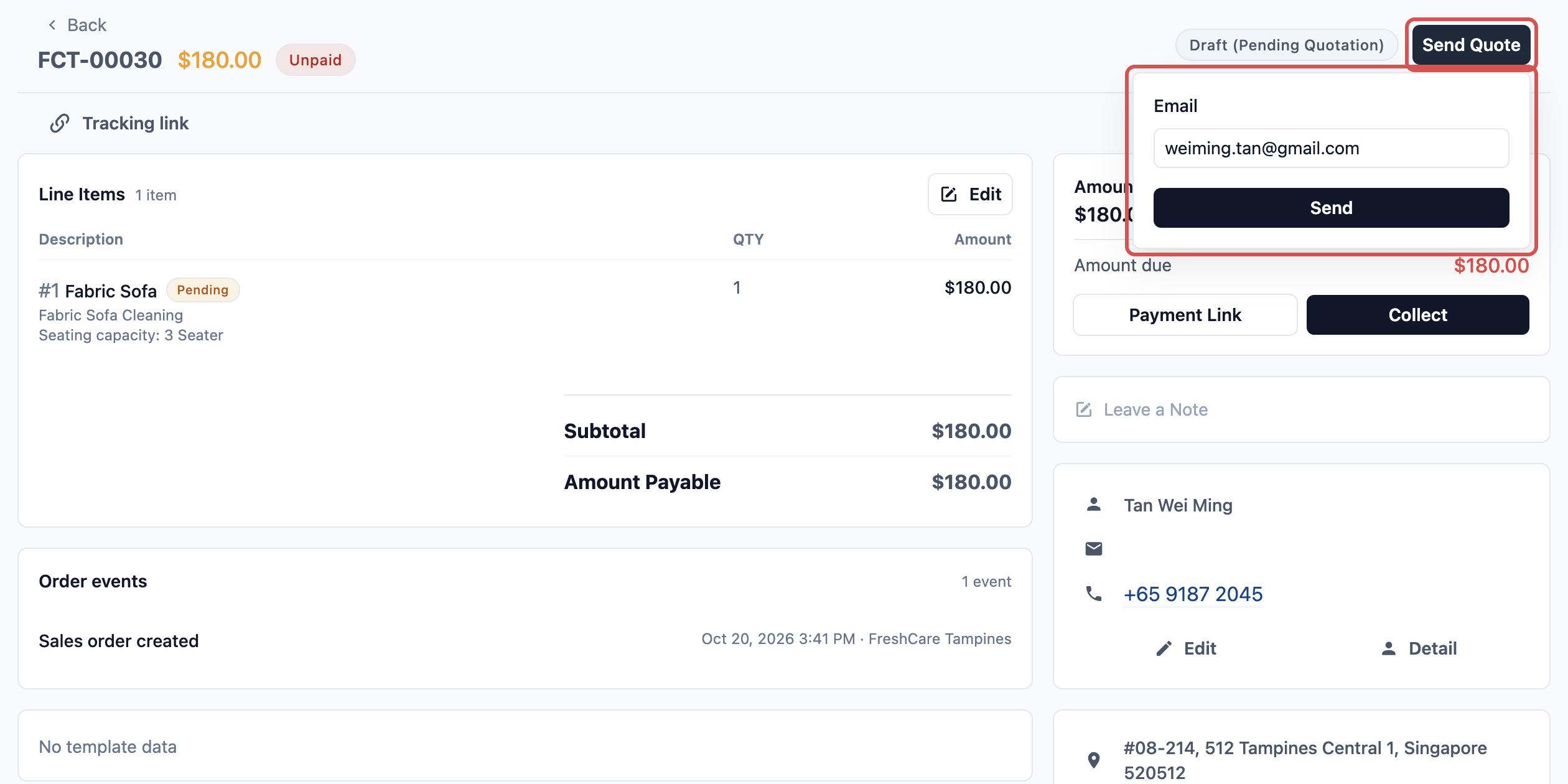The image size is (1568, 784).
Task: Click the Send button in email popup
Action: point(1331,208)
